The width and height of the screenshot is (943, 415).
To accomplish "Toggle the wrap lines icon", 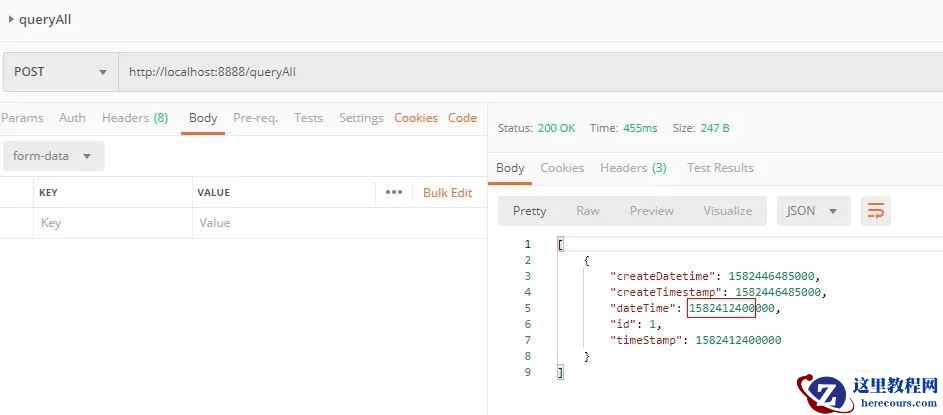I will 876,211.
